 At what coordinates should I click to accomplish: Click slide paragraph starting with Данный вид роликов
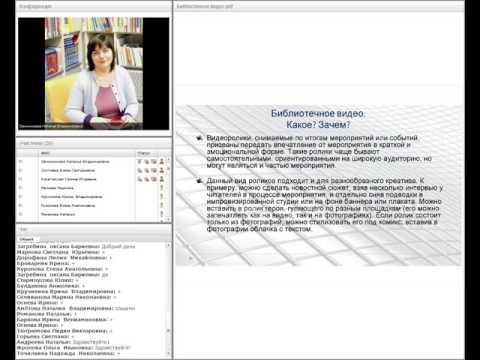[324, 205]
